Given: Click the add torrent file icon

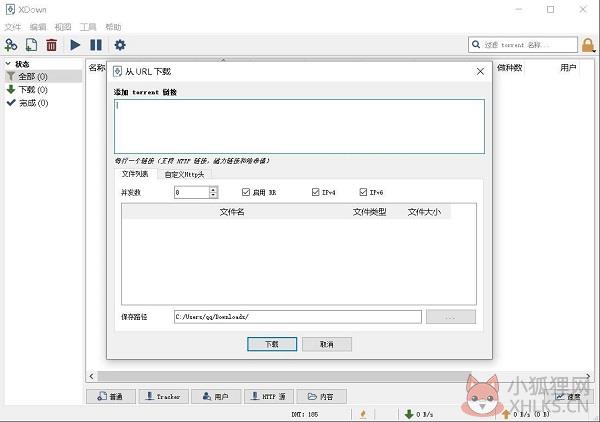Looking at the screenshot, I should [31, 45].
